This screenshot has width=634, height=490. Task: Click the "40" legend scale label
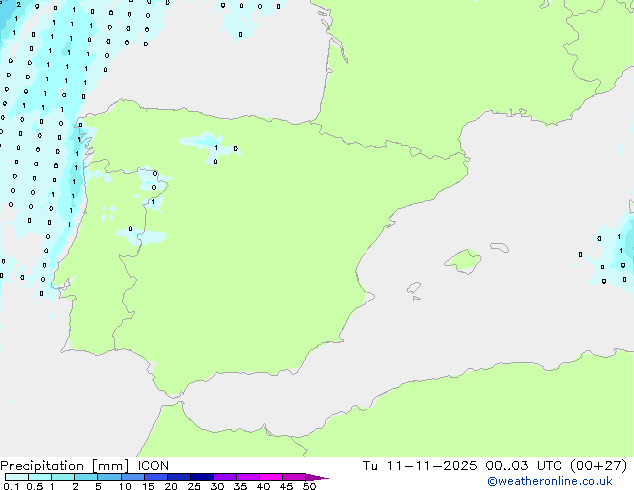pyautogui.click(x=263, y=486)
